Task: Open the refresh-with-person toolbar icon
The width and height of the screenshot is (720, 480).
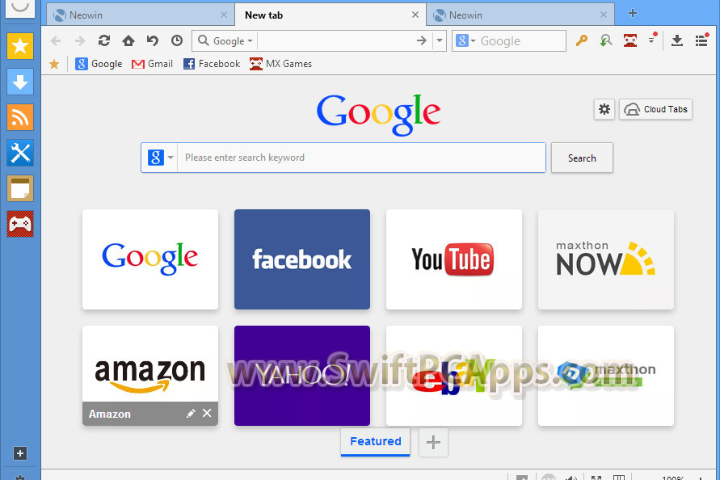Action: (606, 41)
